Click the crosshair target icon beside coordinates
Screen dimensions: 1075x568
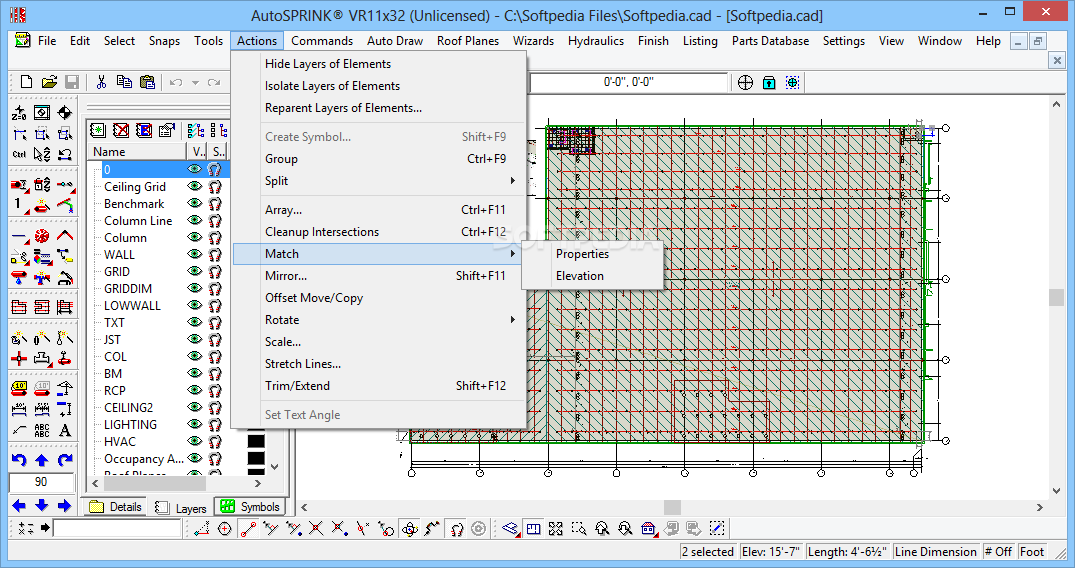pyautogui.click(x=745, y=83)
